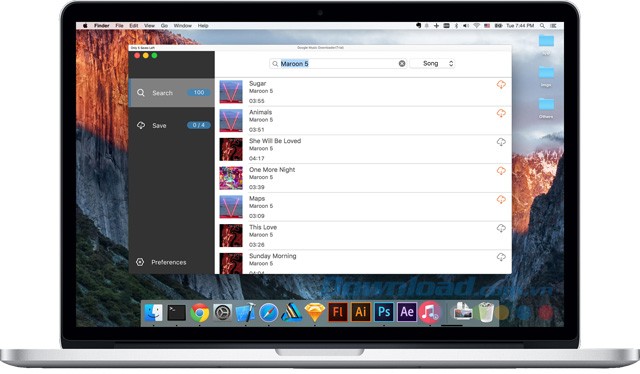Open Finder from the dock
This screenshot has width=640, height=374.
(x=153, y=313)
